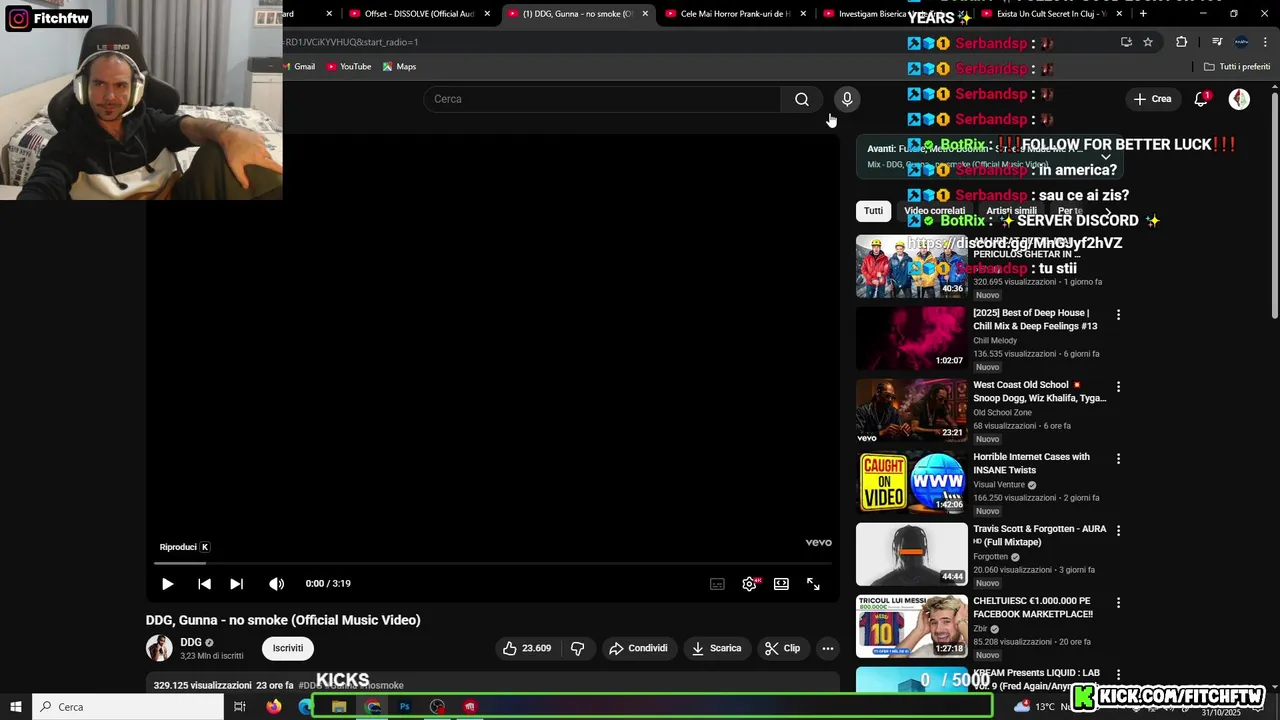Skip to previous video in player
Viewport: 1280px width, 720px height.
click(x=204, y=584)
